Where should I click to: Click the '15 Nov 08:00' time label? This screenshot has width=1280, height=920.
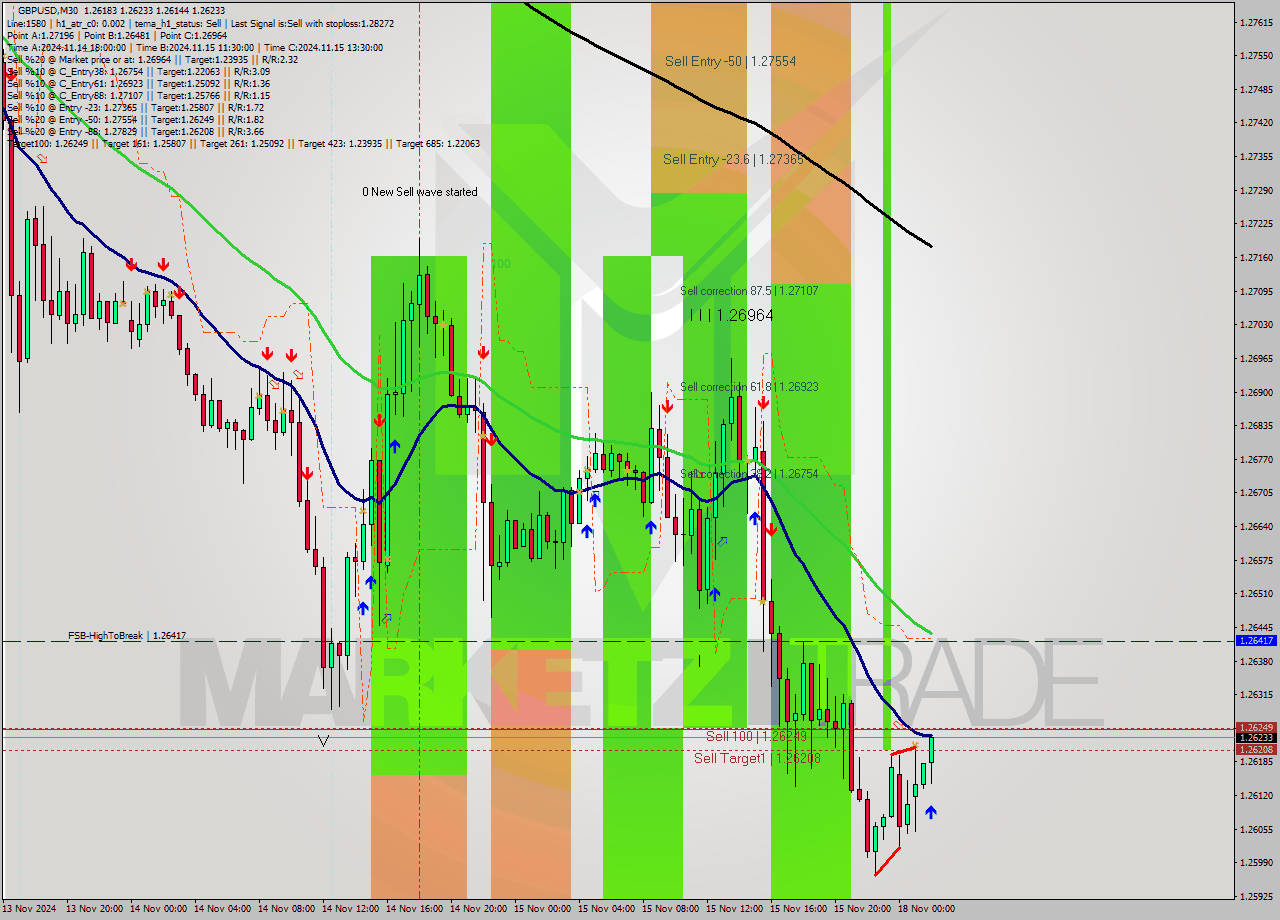point(670,909)
